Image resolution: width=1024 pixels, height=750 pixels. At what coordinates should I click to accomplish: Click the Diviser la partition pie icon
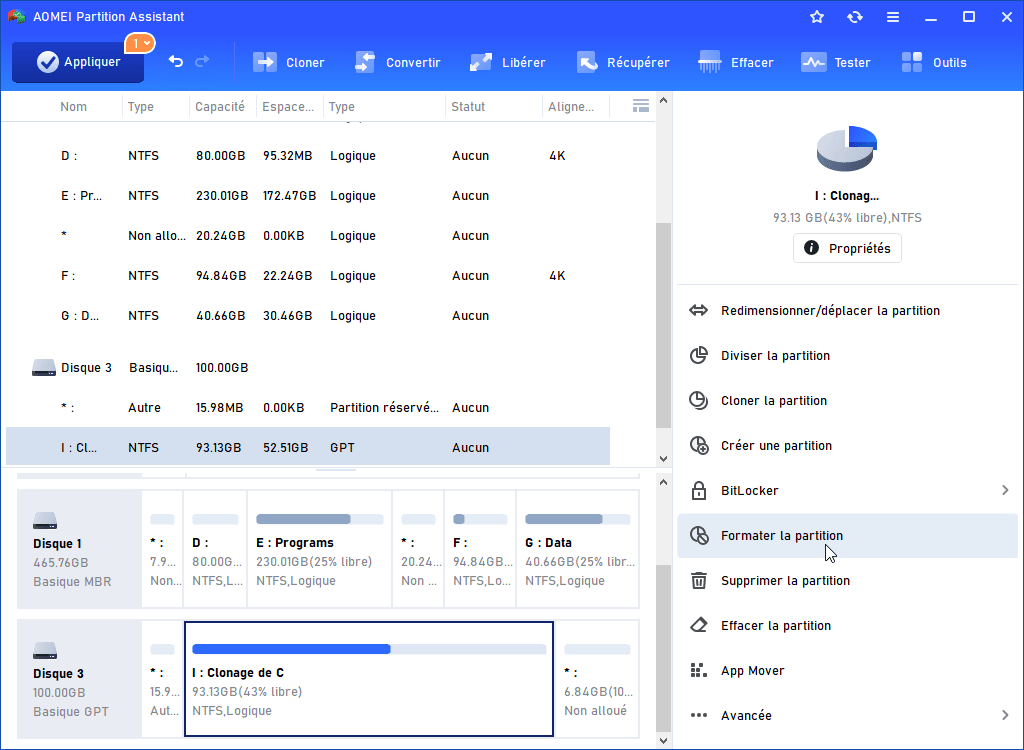[699, 355]
